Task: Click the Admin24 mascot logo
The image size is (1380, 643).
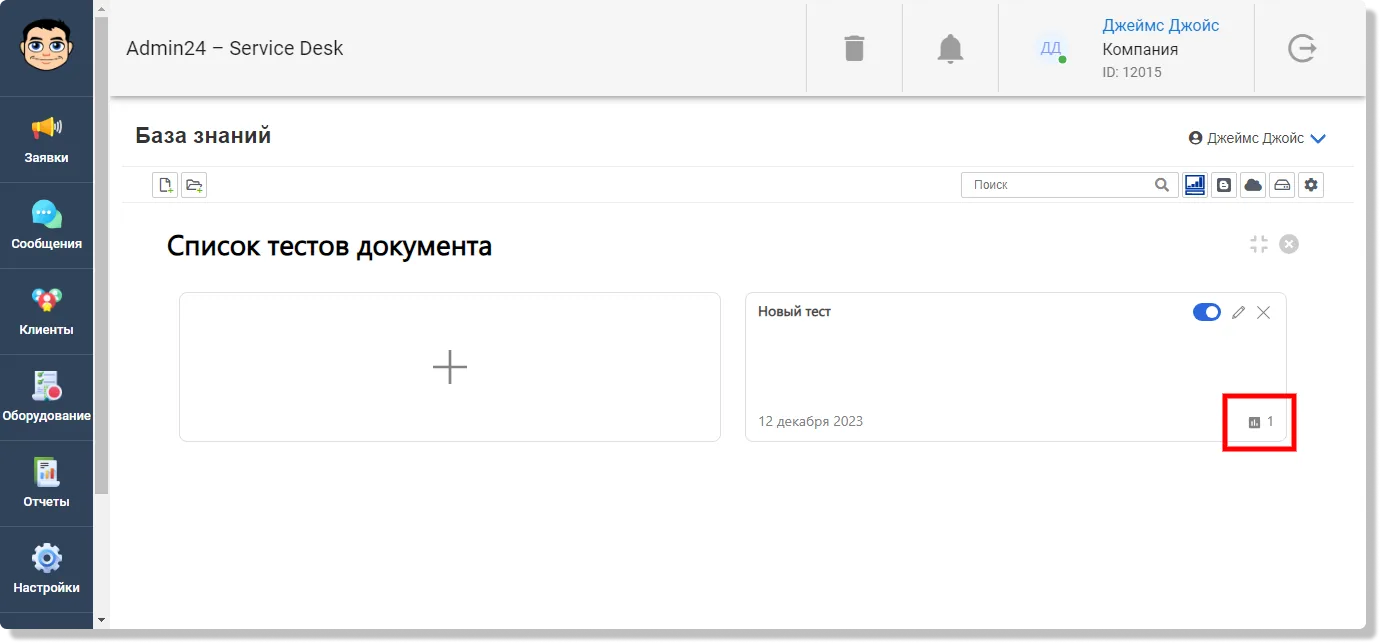Action: point(46,46)
